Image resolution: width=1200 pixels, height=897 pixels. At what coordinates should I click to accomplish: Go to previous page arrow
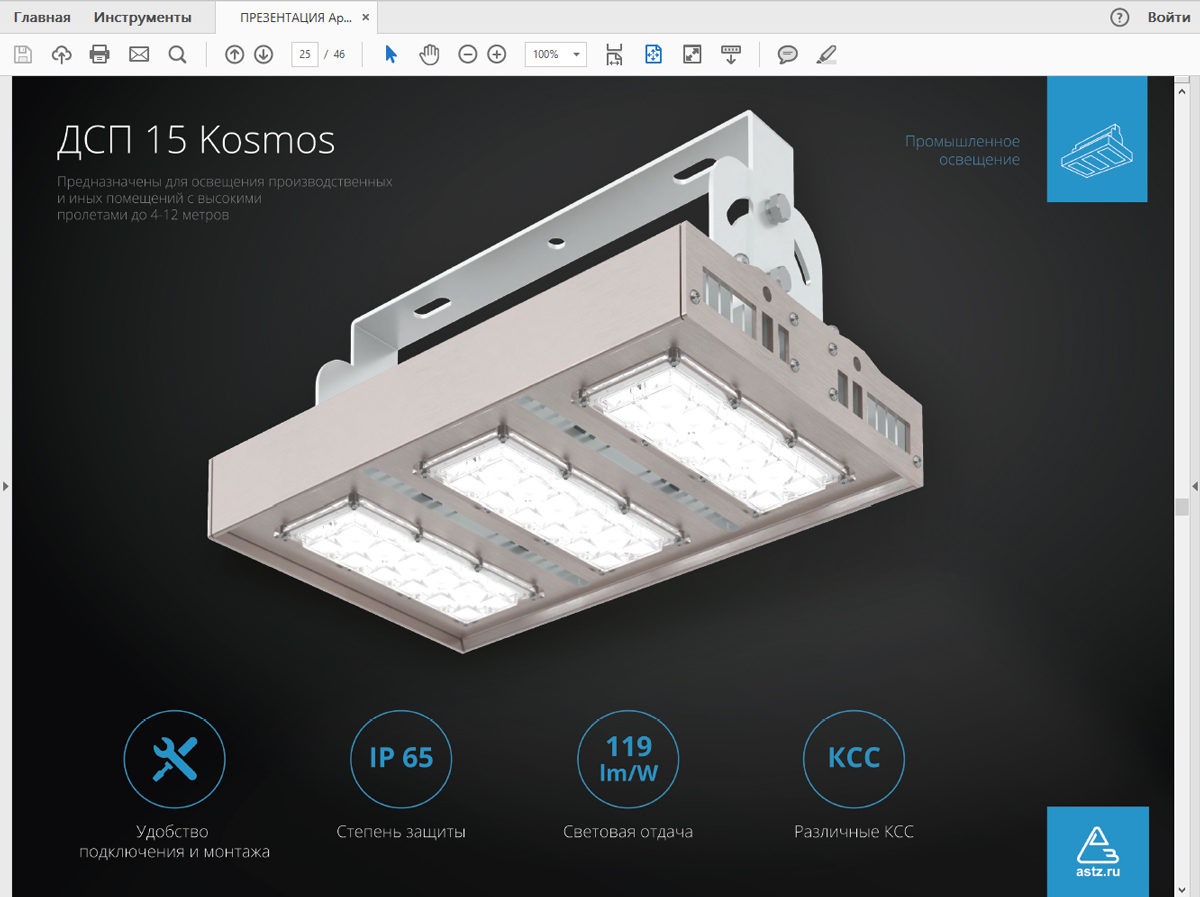coord(234,55)
